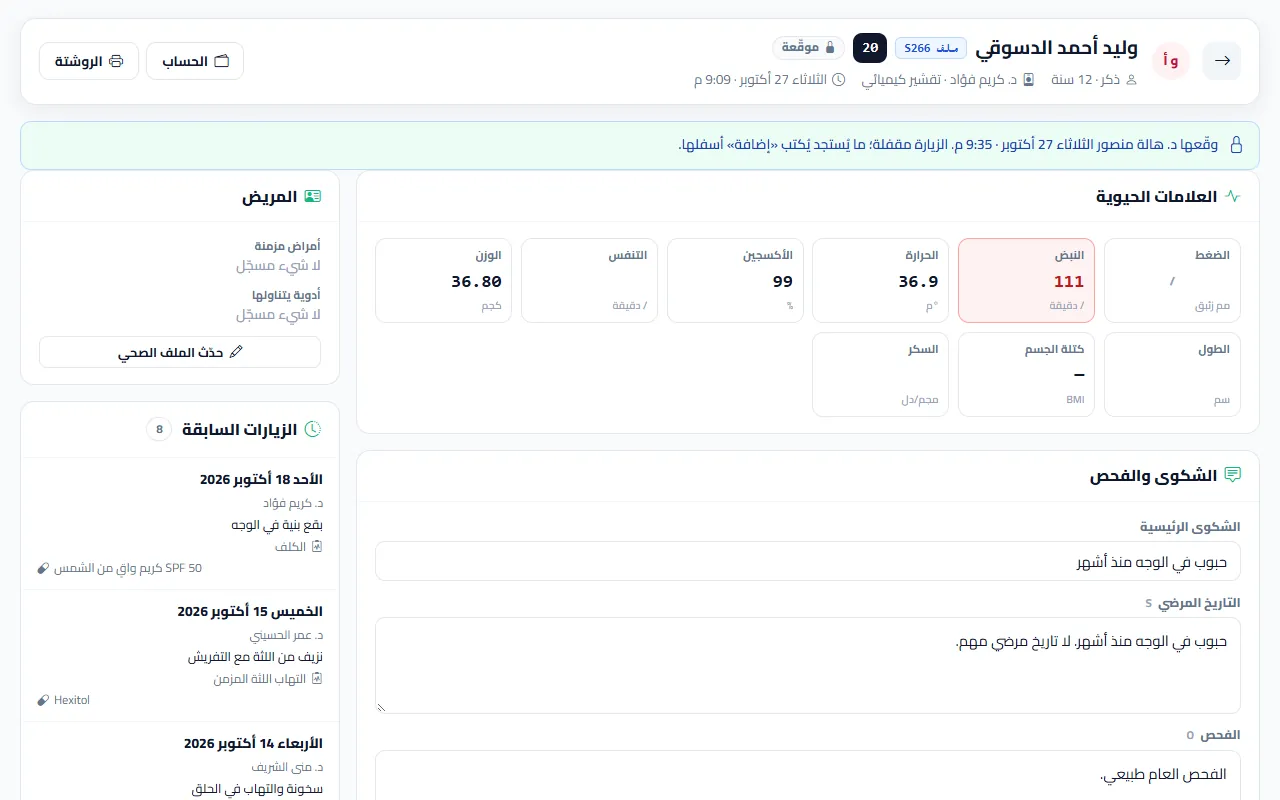
Task: Click the pulse icon next to العلامات الحيوية
Action: [1233, 197]
